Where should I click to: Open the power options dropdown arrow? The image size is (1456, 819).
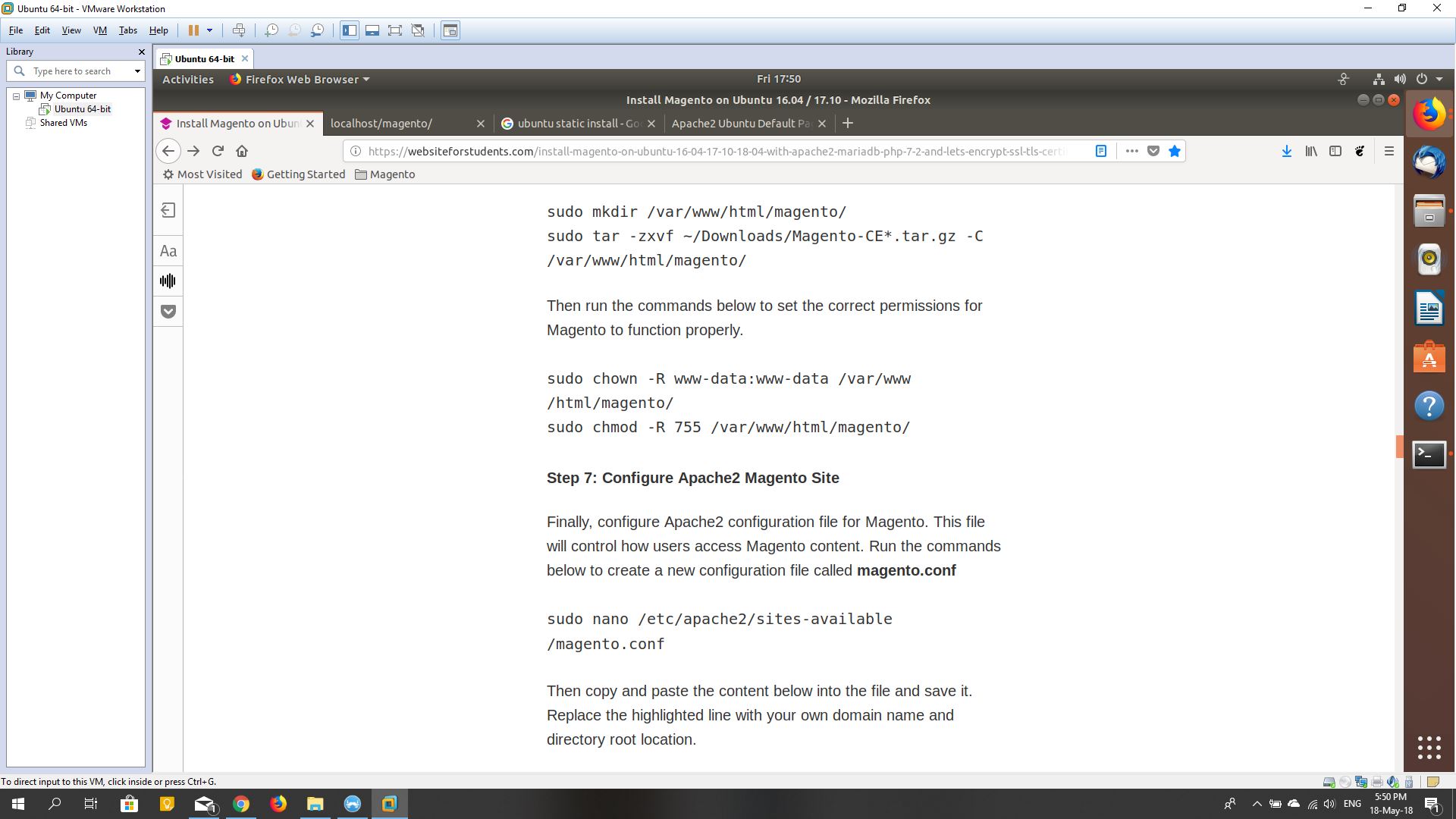[x=209, y=30]
